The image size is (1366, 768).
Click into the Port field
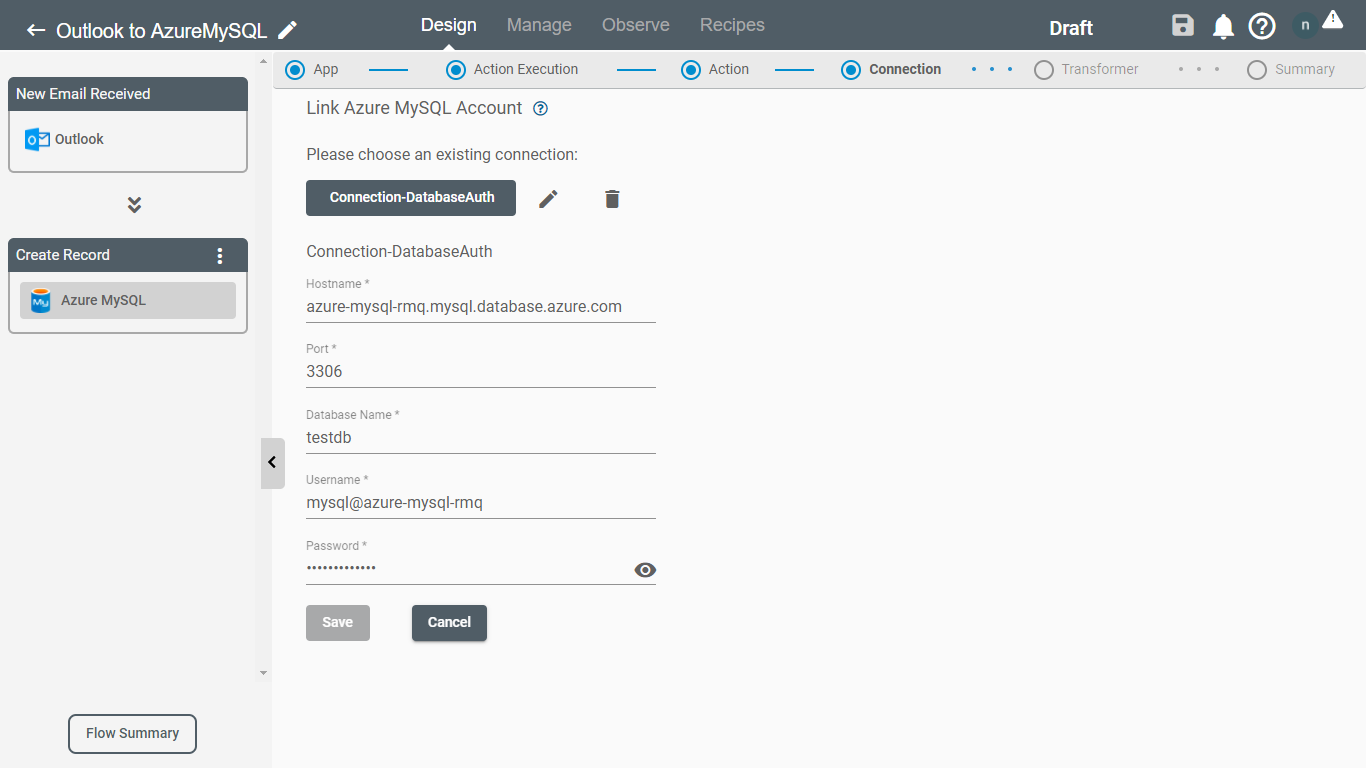point(481,372)
